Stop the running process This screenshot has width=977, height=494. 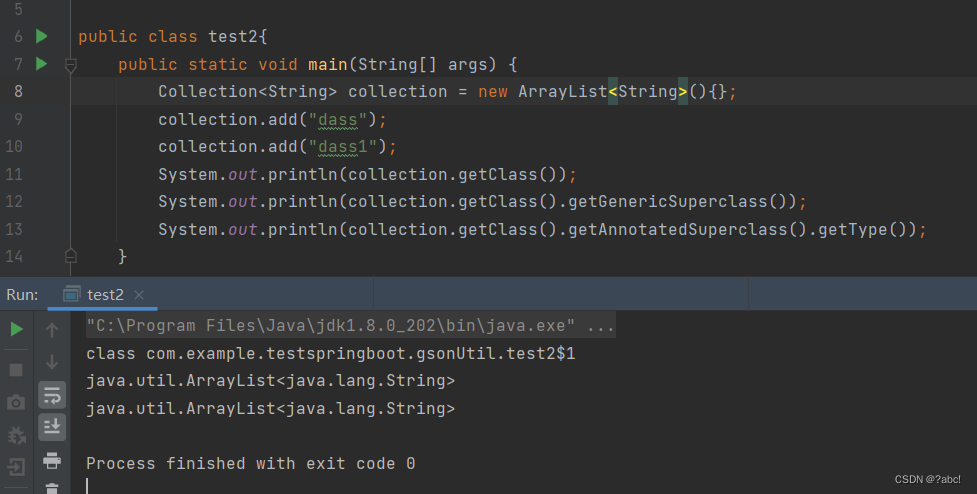[x=16, y=369]
